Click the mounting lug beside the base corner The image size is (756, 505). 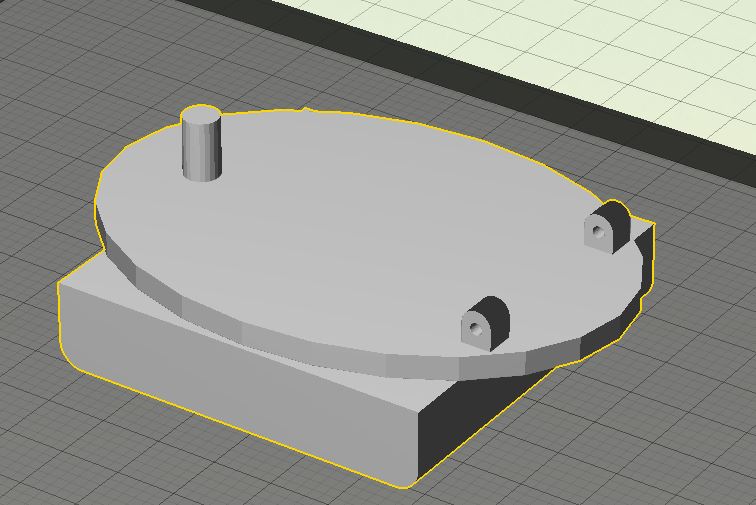coord(607,226)
